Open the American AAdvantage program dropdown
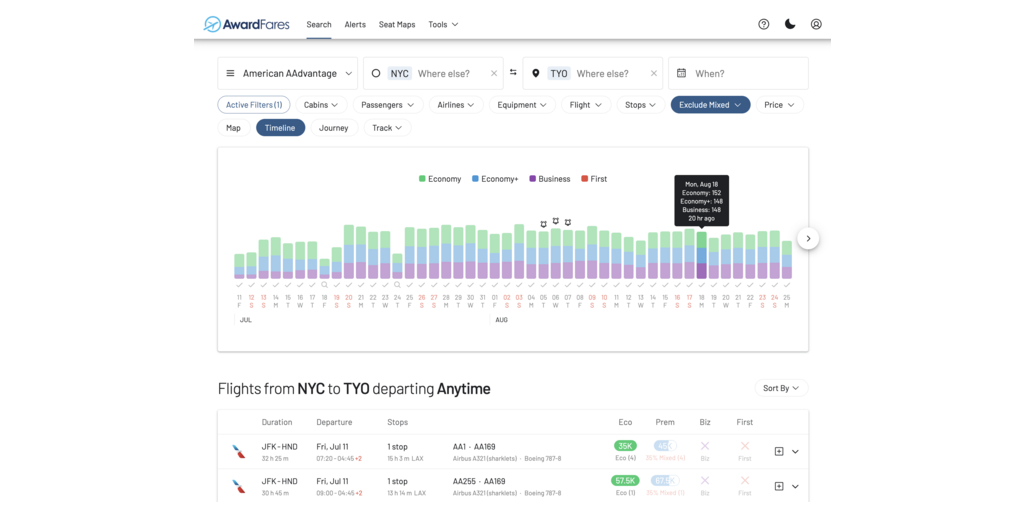1024x512 pixels. [288, 73]
